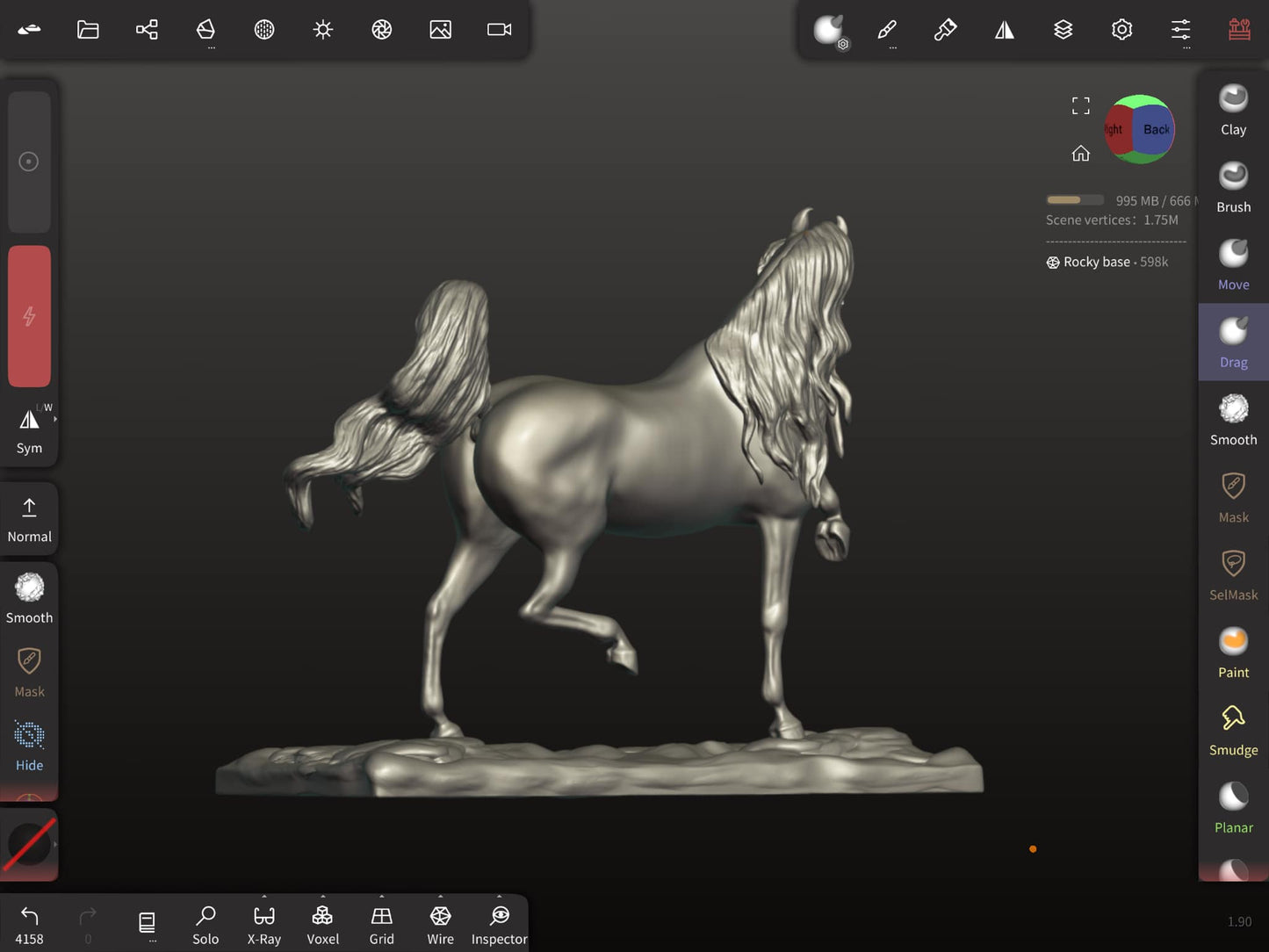Open the lighting settings
The width and height of the screenshot is (1269, 952).
[322, 29]
